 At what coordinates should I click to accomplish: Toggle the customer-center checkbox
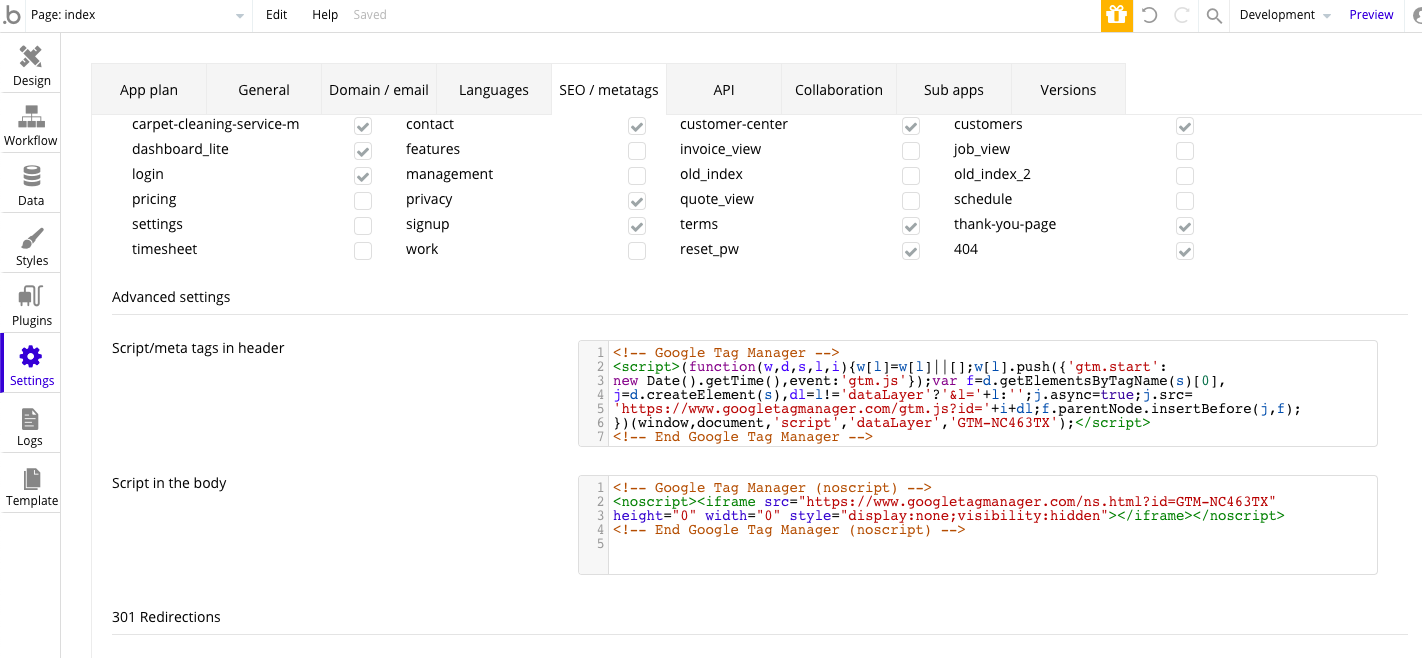911,126
